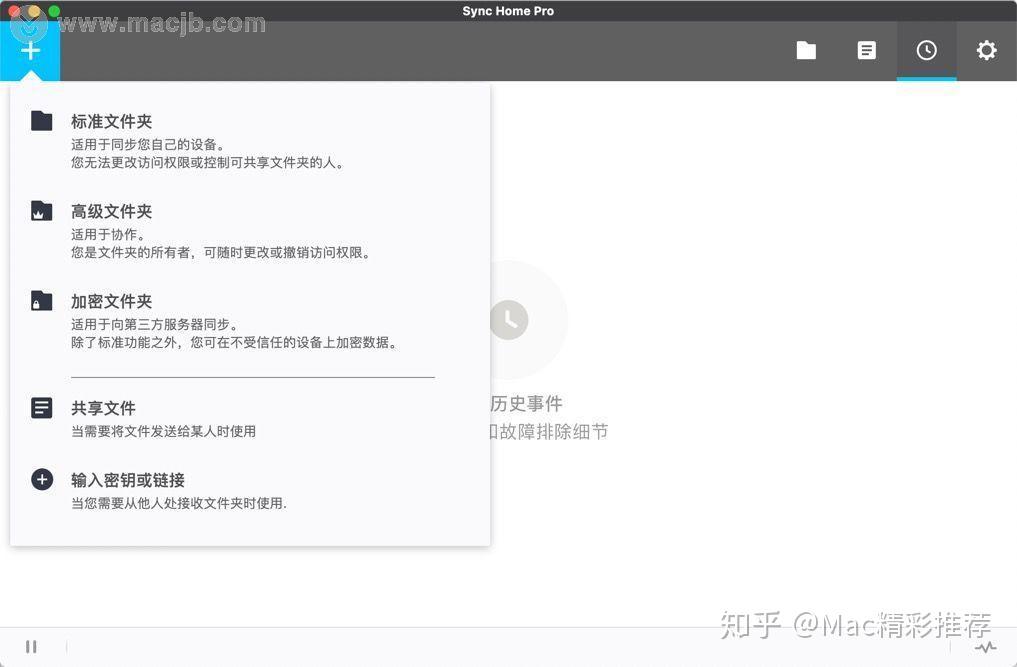Select the standard folder icon in the menu

pos(41,120)
